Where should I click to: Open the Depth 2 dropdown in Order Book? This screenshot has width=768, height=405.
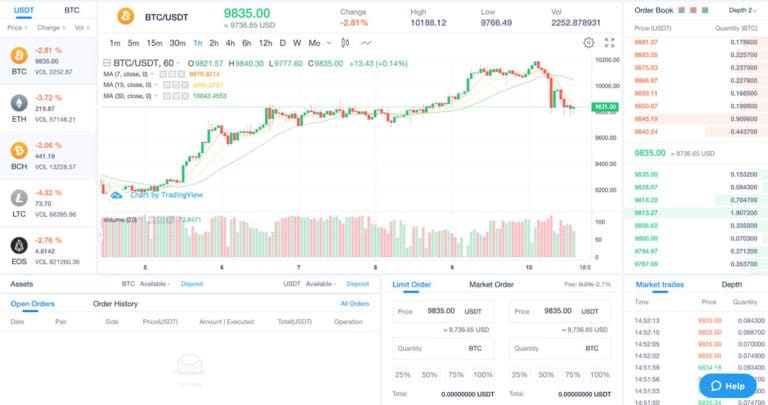pyautogui.click(x=743, y=10)
